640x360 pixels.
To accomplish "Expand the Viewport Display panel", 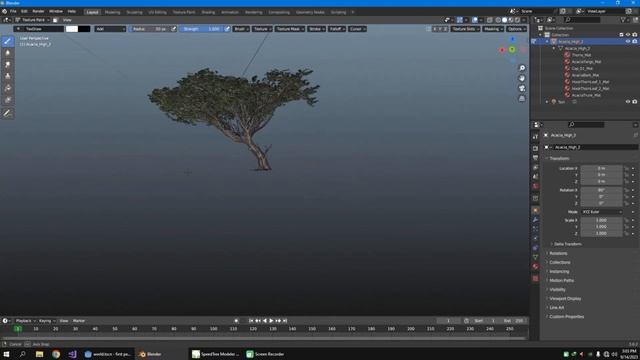I will click(x=565, y=298).
